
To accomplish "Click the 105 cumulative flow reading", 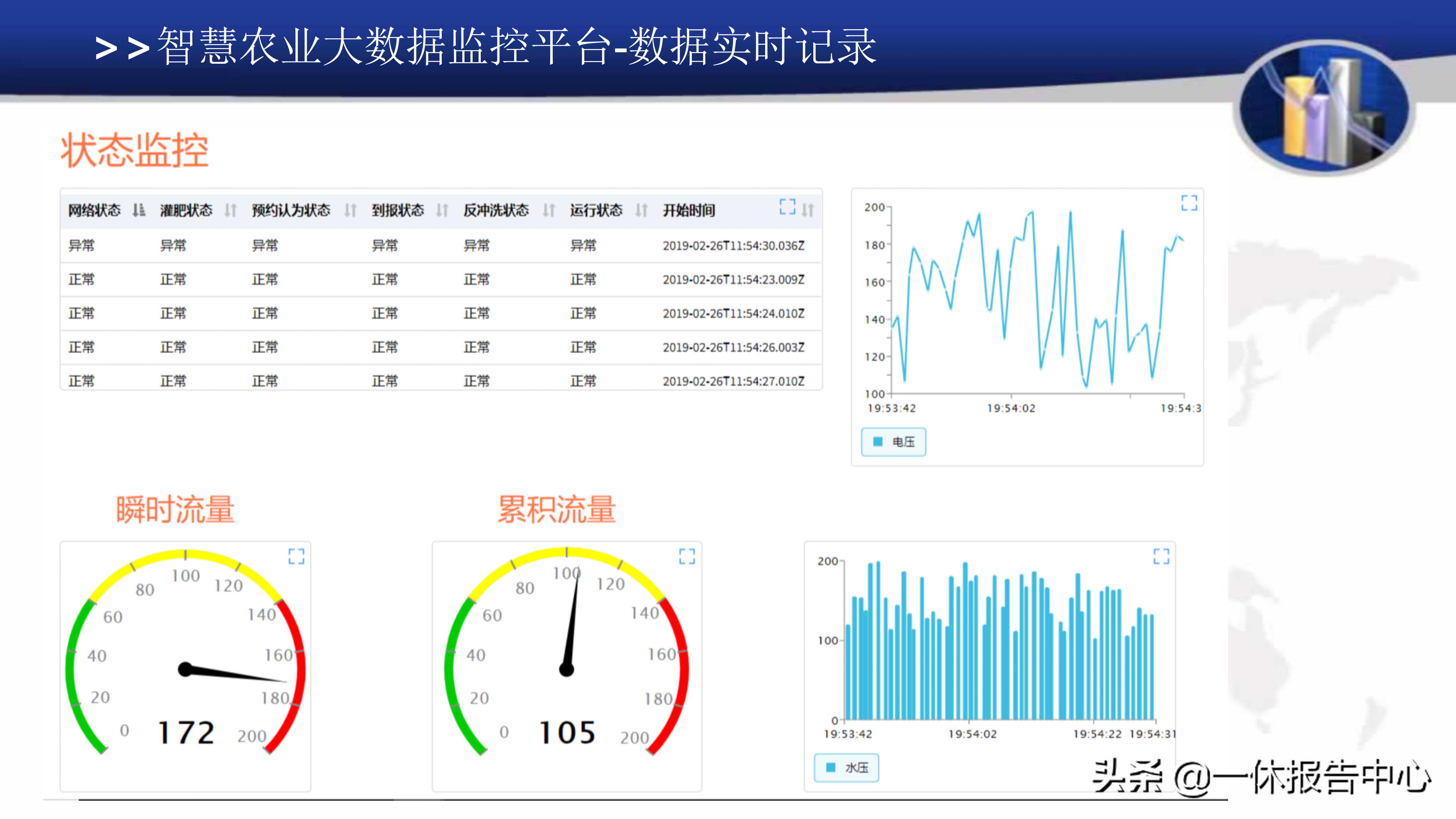I will pyautogui.click(x=567, y=733).
